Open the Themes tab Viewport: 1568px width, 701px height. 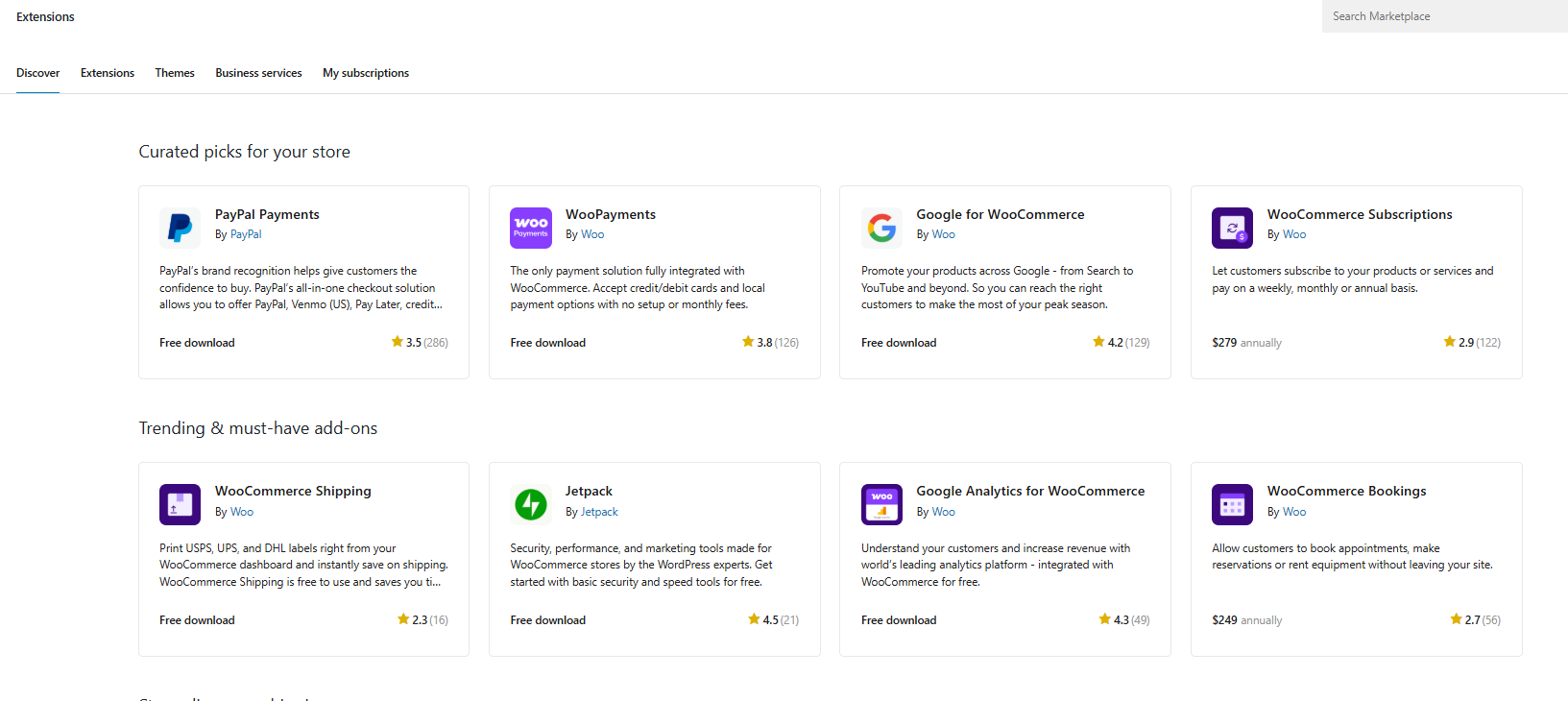[175, 73]
